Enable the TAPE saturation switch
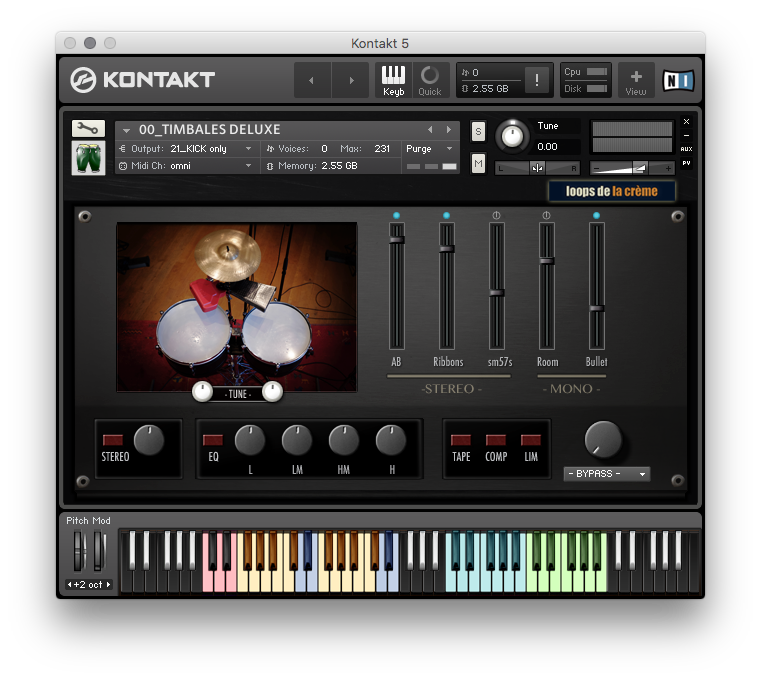The width and height of the screenshot is (761, 679). point(461,440)
